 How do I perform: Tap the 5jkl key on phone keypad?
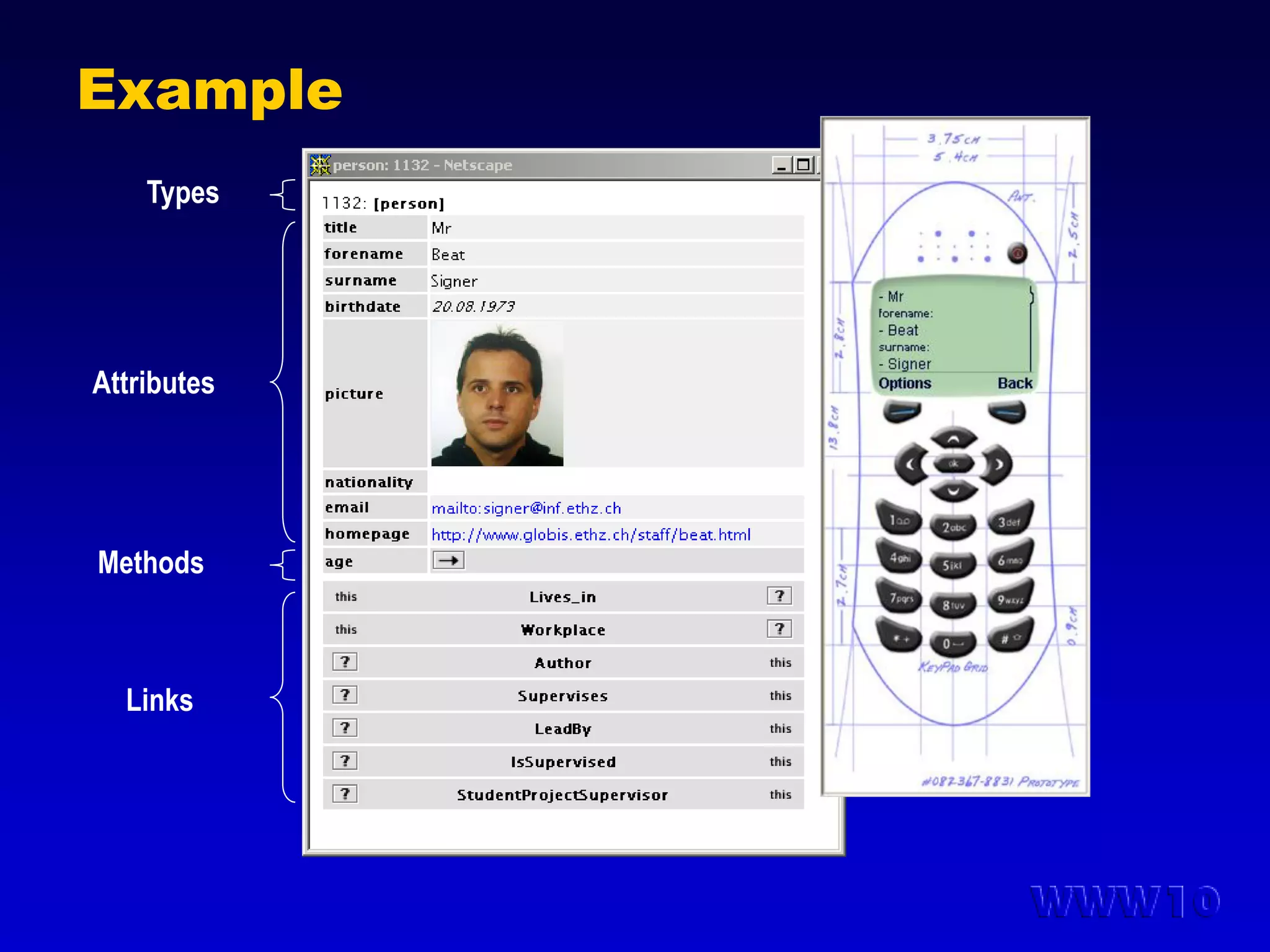coord(954,565)
